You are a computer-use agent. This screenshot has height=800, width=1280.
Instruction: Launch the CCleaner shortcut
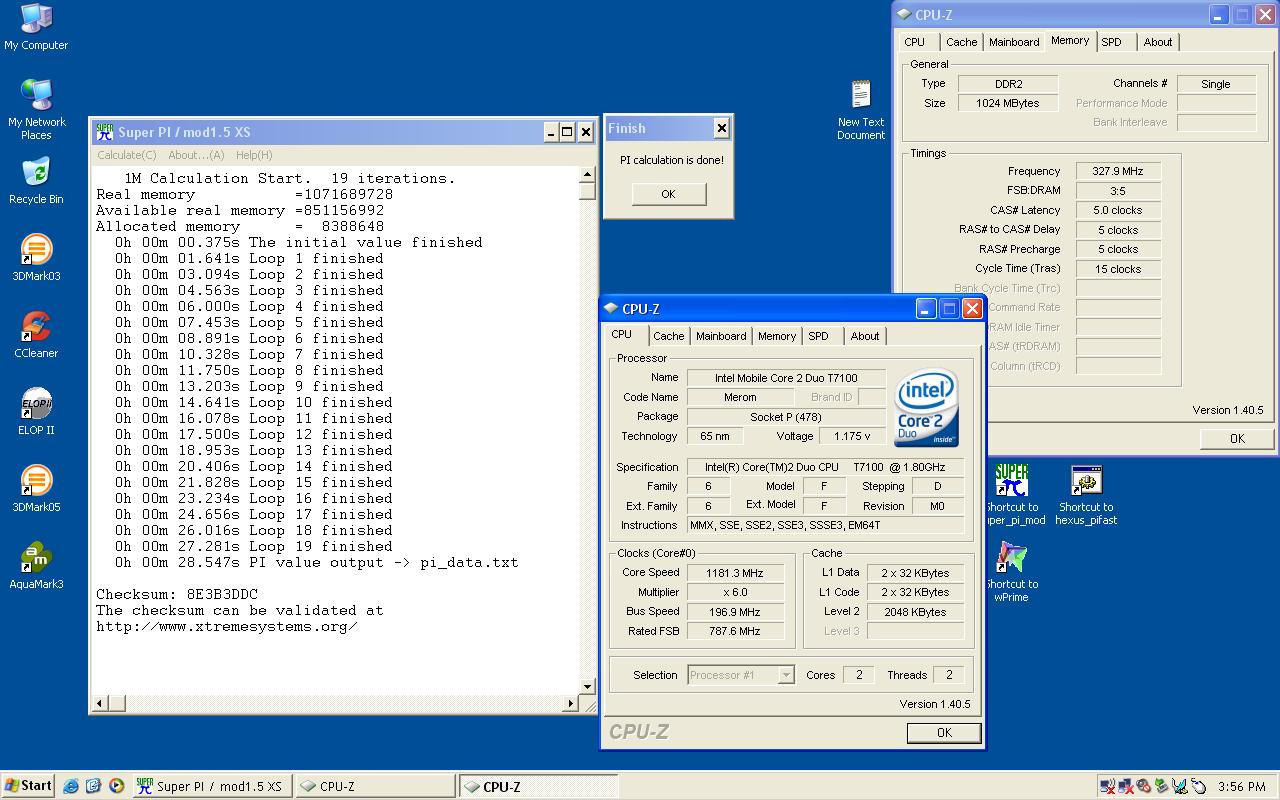tap(36, 327)
